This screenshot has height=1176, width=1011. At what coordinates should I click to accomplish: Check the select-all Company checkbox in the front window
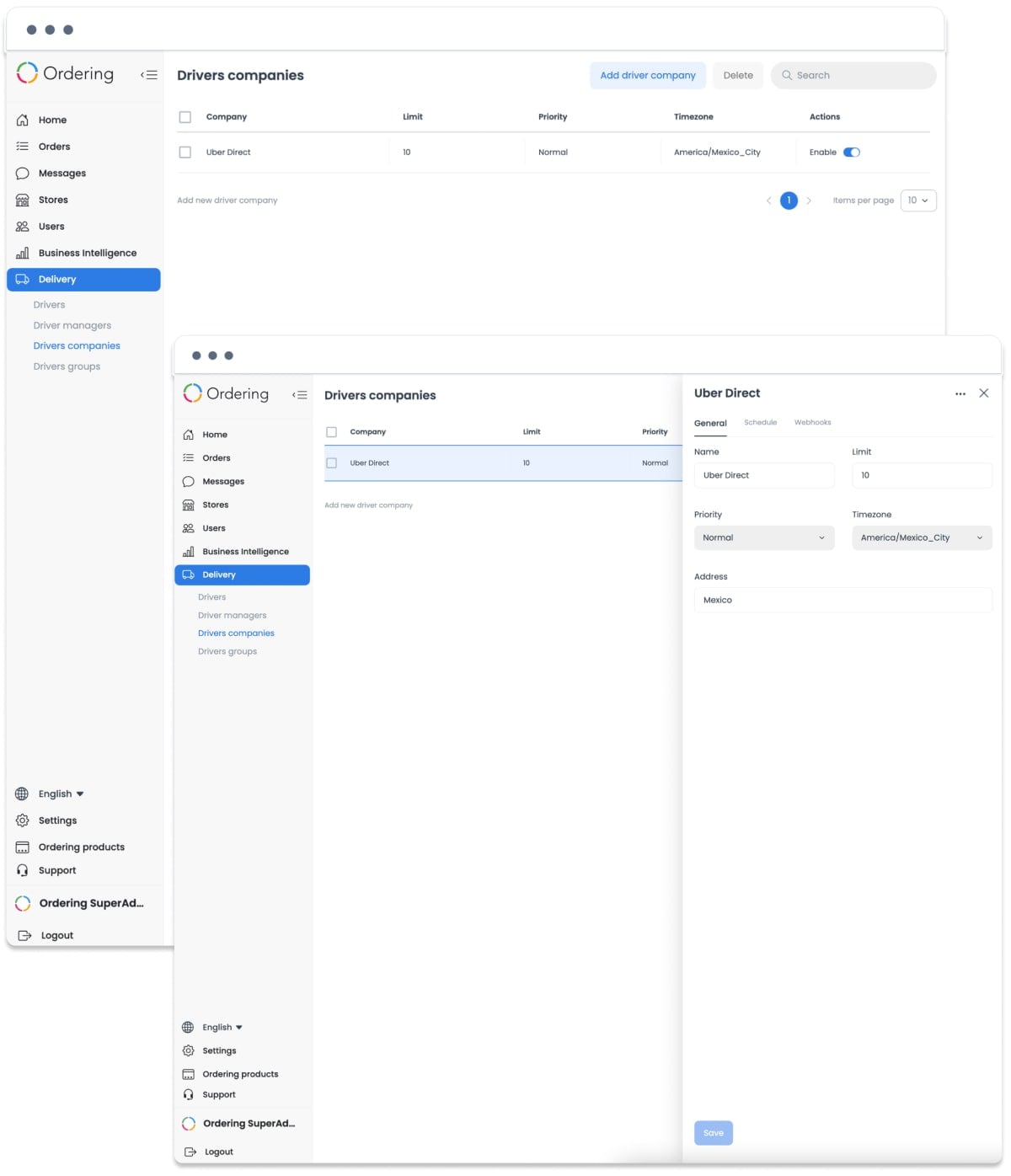[332, 432]
